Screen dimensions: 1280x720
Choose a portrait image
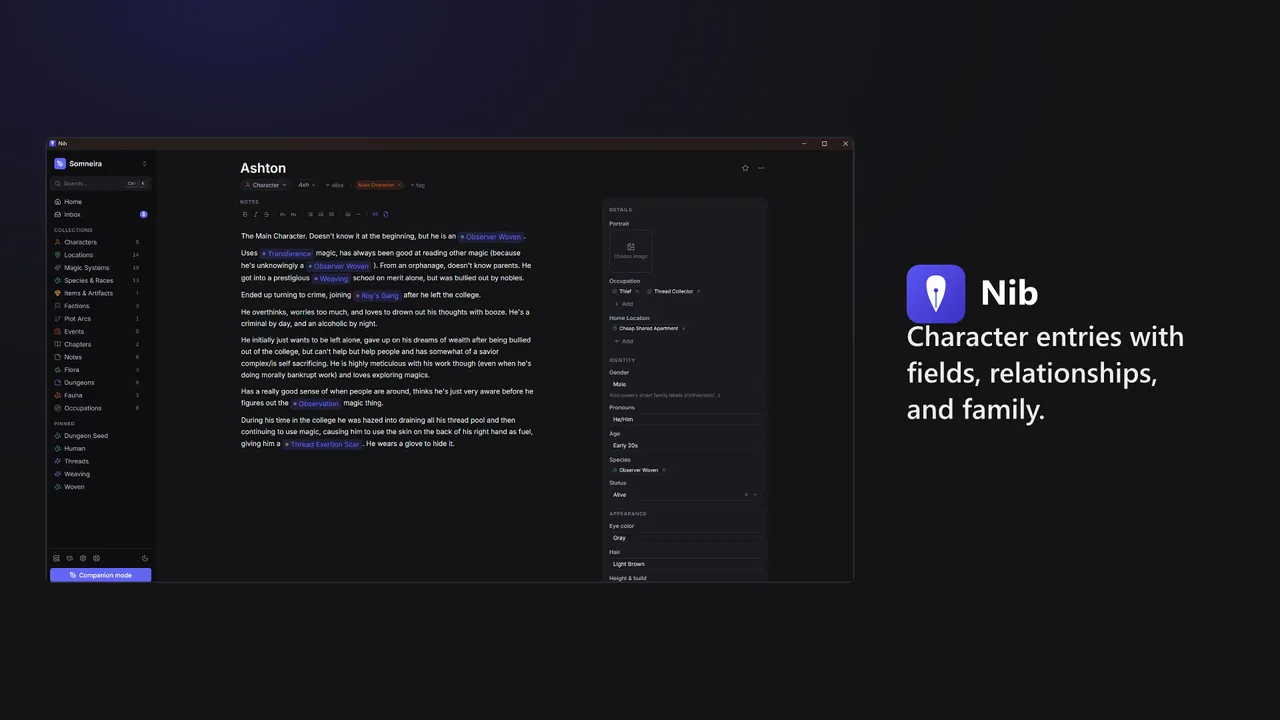pyautogui.click(x=631, y=251)
